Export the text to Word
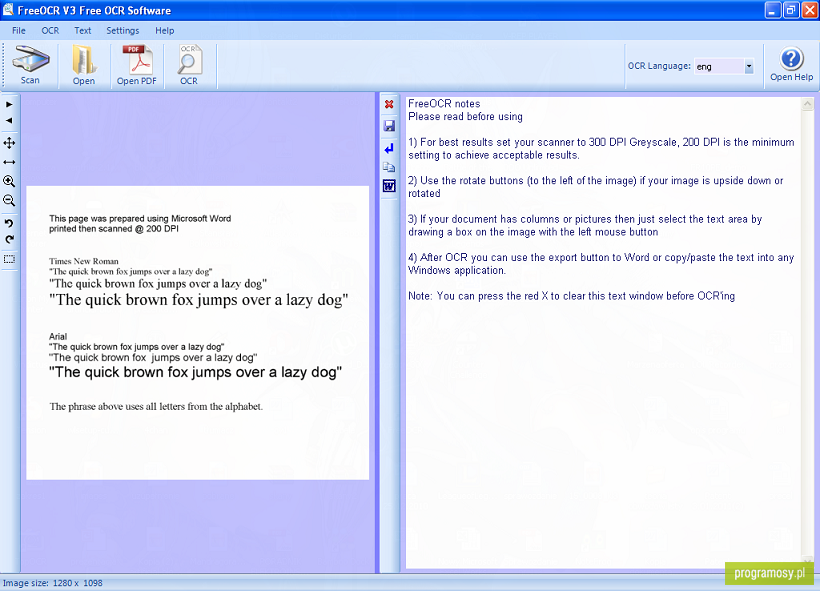The width and height of the screenshot is (820, 591). point(389,186)
